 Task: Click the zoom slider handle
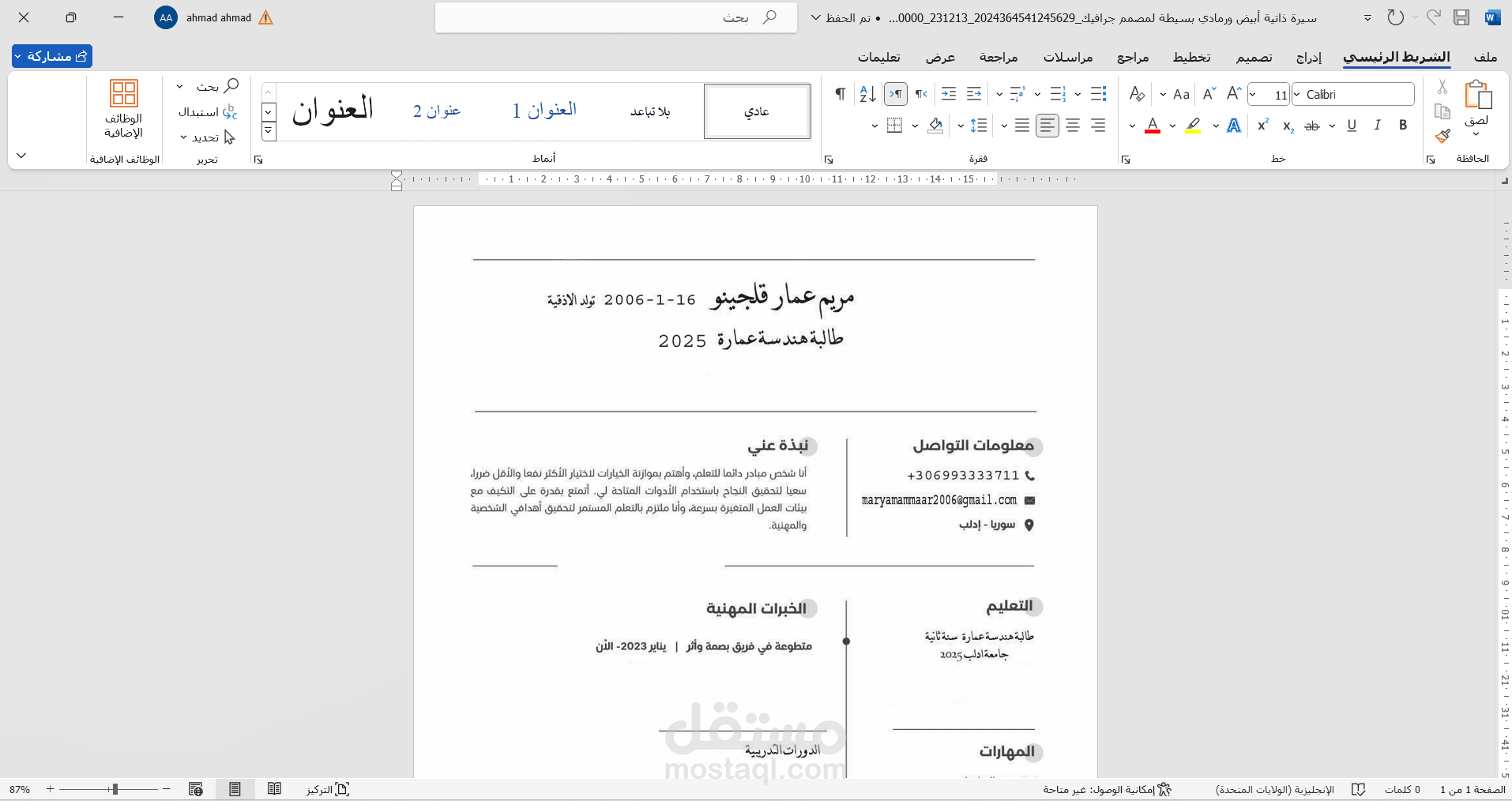[x=115, y=789]
